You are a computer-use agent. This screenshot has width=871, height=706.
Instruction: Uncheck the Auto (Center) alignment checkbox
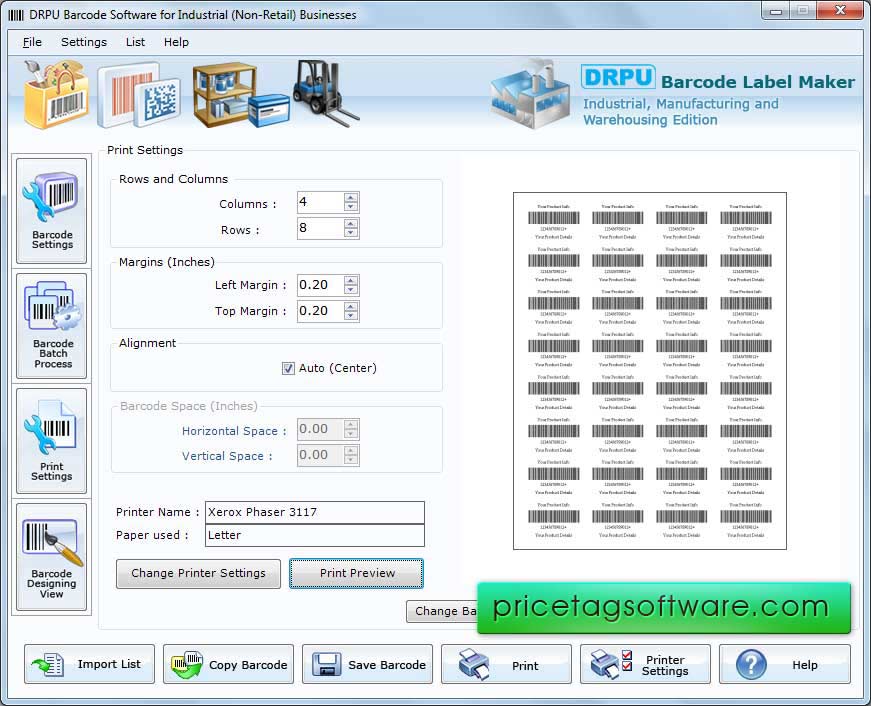tap(288, 368)
